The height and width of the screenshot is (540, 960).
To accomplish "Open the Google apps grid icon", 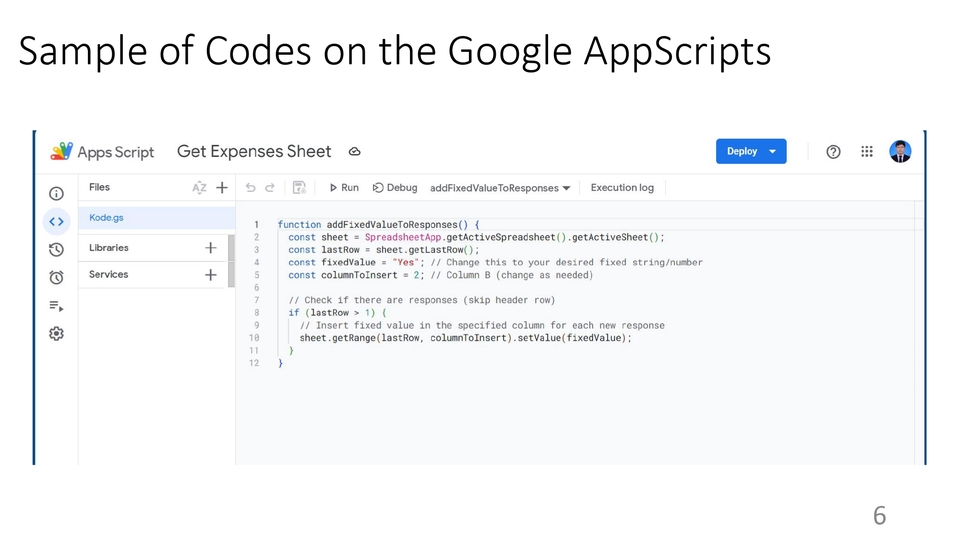I will click(867, 151).
